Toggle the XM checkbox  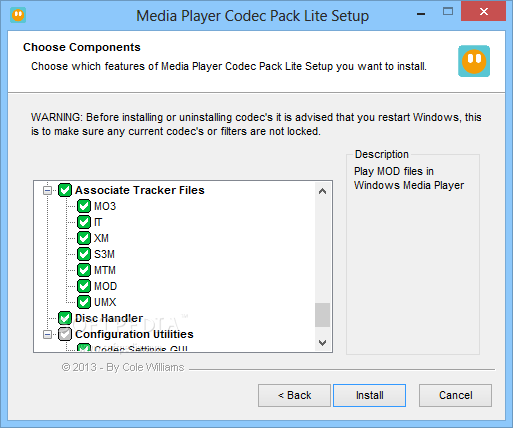coord(84,238)
